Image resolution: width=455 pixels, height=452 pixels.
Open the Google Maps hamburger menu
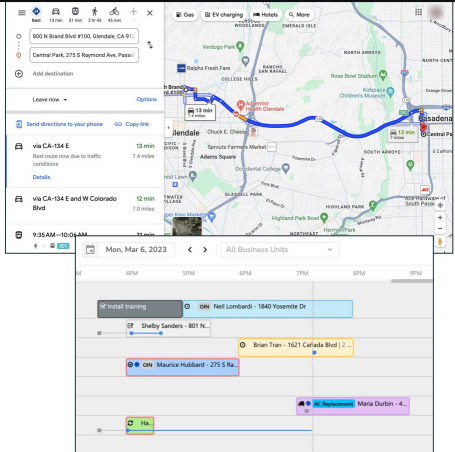(22, 13)
